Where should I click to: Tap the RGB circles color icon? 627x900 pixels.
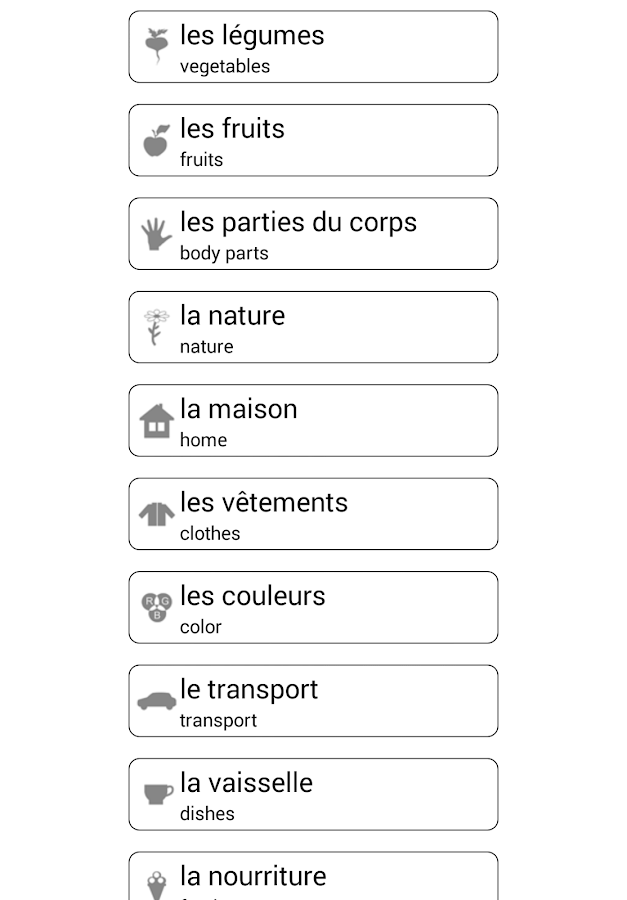157,607
